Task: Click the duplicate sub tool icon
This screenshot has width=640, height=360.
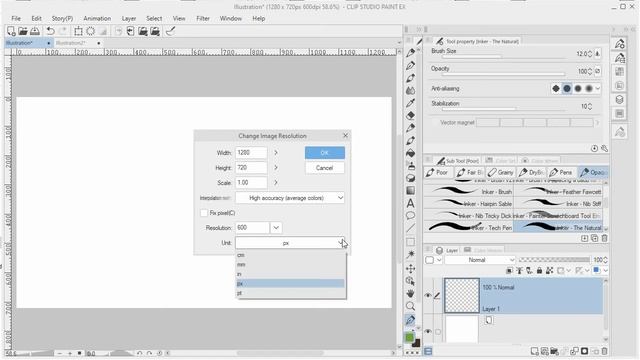Action: [x=595, y=238]
